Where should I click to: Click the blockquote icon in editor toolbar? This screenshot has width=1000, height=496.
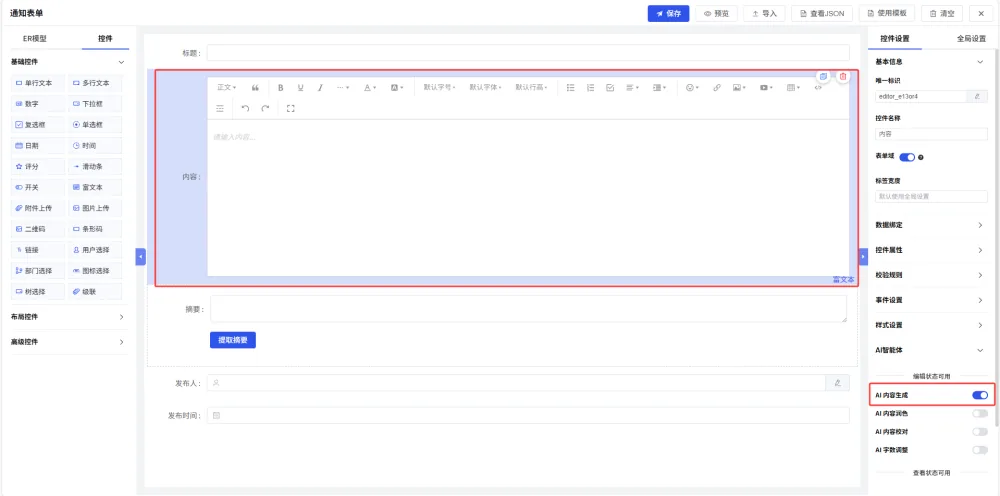pos(255,87)
